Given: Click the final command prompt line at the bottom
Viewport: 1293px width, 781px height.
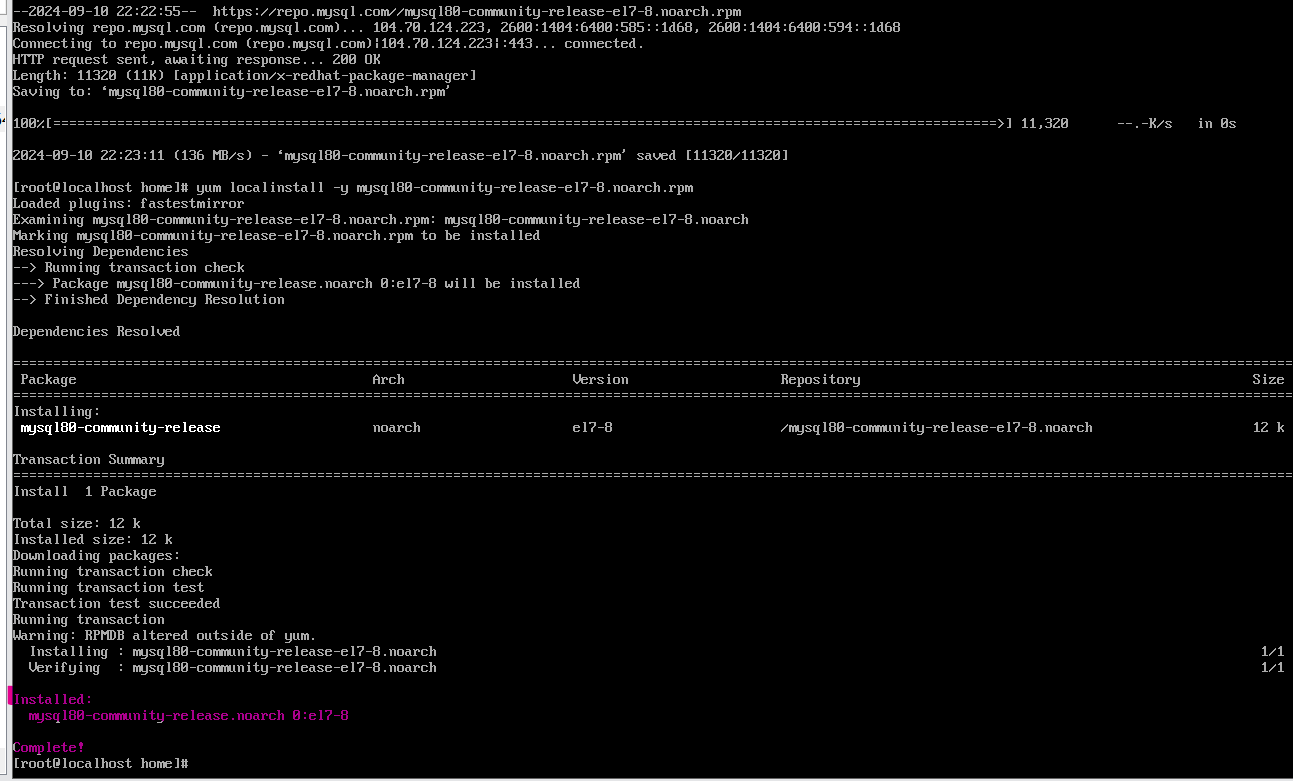Looking at the screenshot, I should [x=100, y=763].
